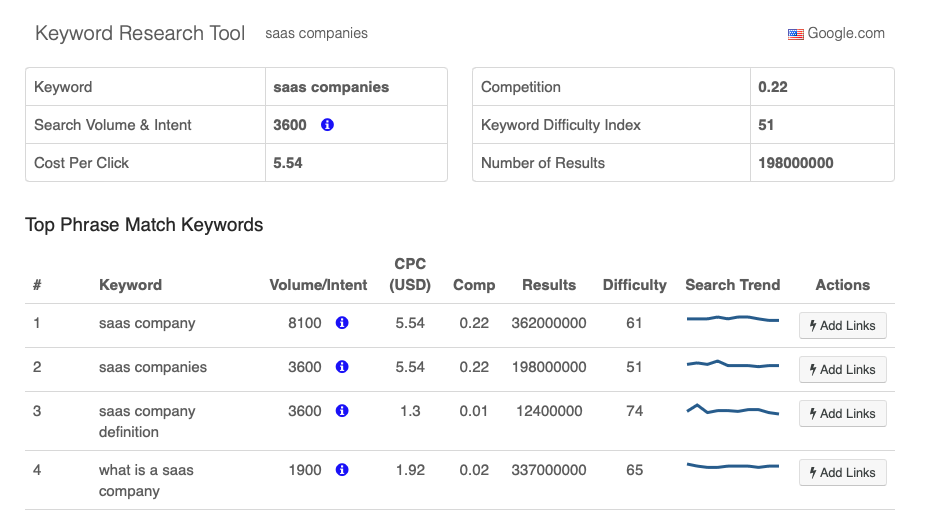
Task: Click the info icon beside 8100 volume
Action: point(342,323)
